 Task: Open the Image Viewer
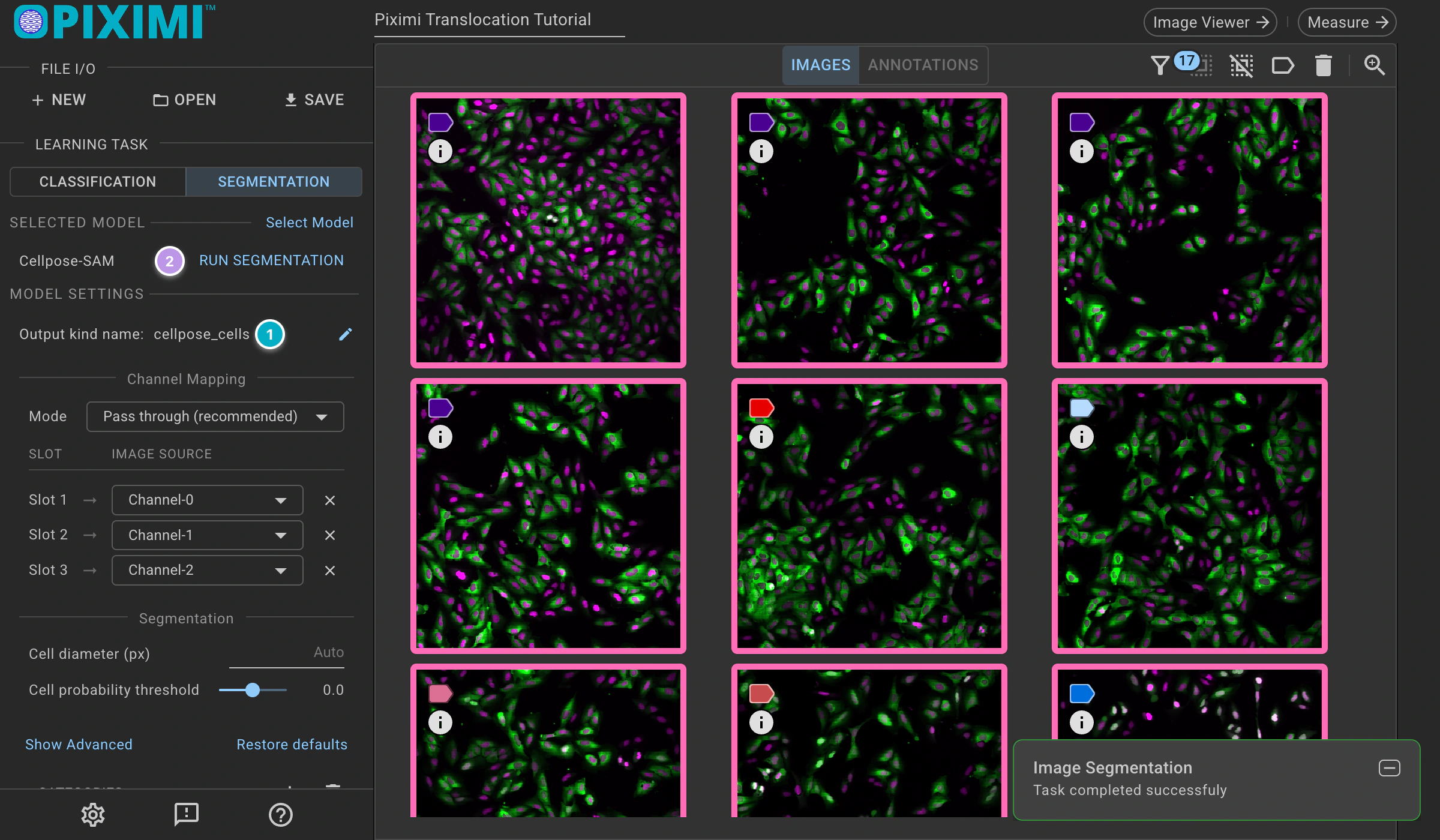[1210, 22]
